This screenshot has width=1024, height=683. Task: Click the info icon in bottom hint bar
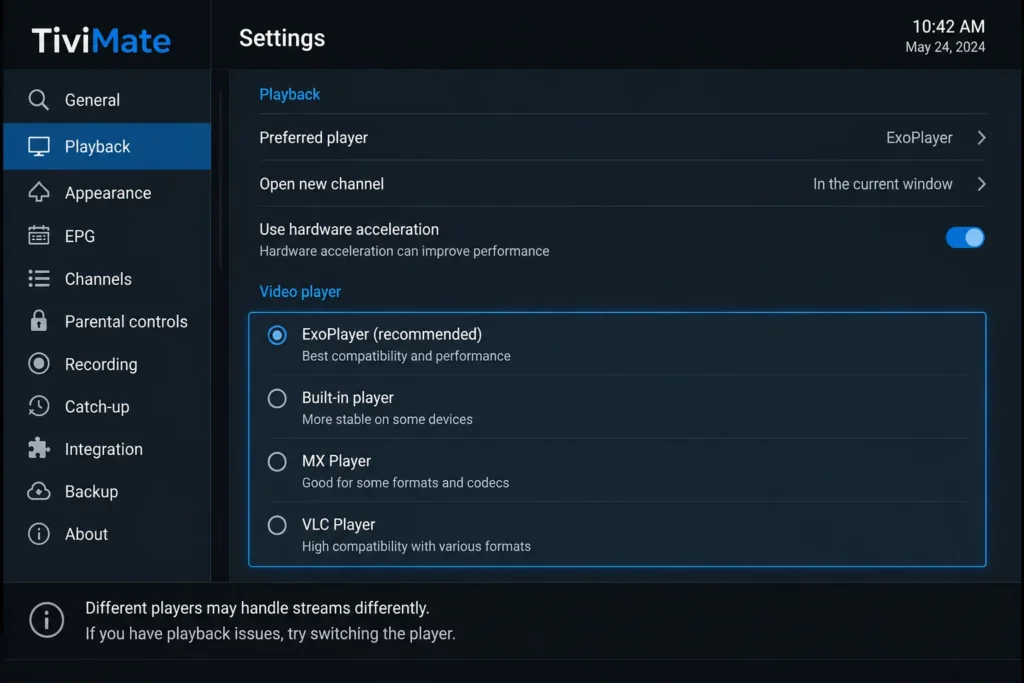click(46, 620)
